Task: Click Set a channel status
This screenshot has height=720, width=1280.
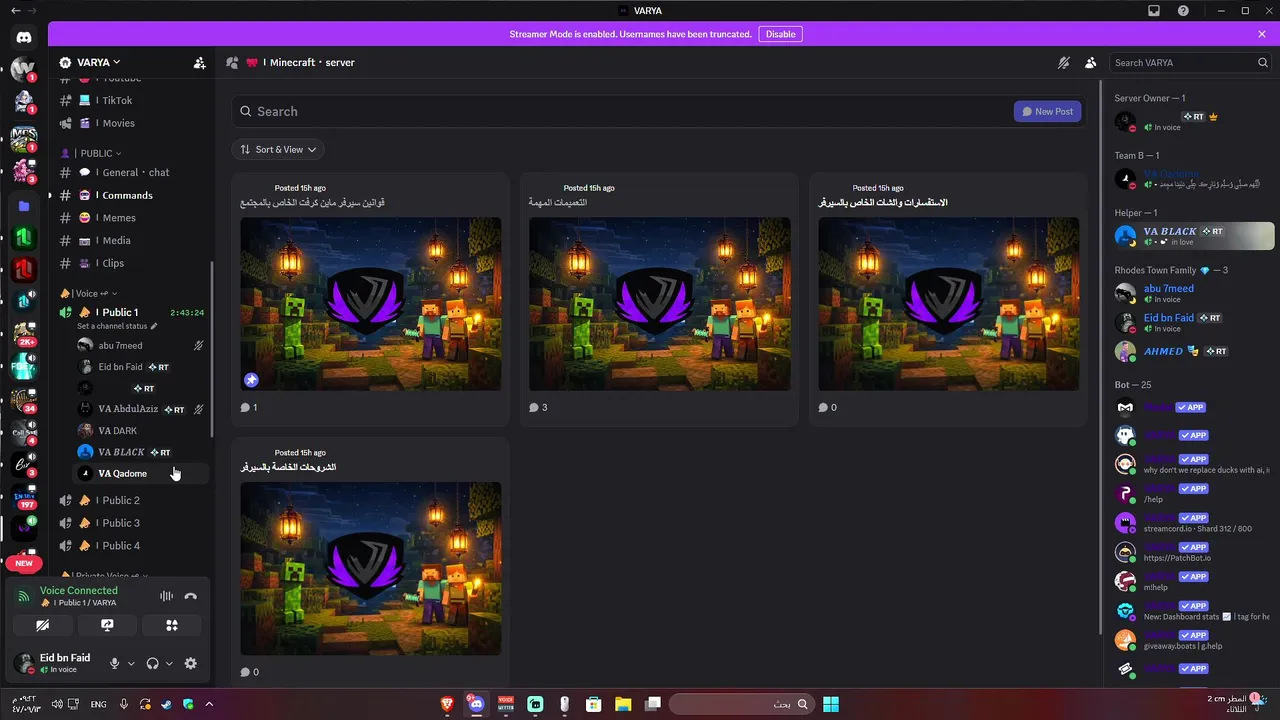Action: (117, 326)
